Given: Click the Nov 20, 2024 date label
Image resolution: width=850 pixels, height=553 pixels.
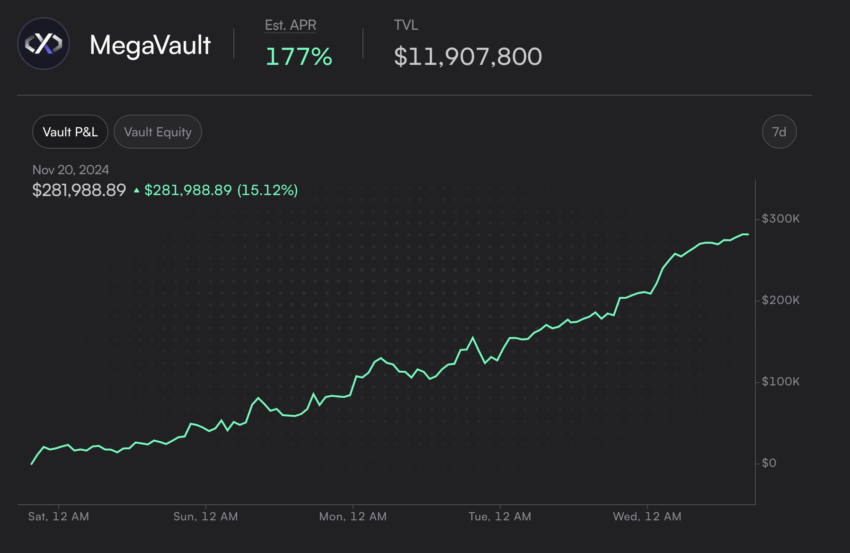Looking at the screenshot, I should pyautogui.click(x=70, y=170).
